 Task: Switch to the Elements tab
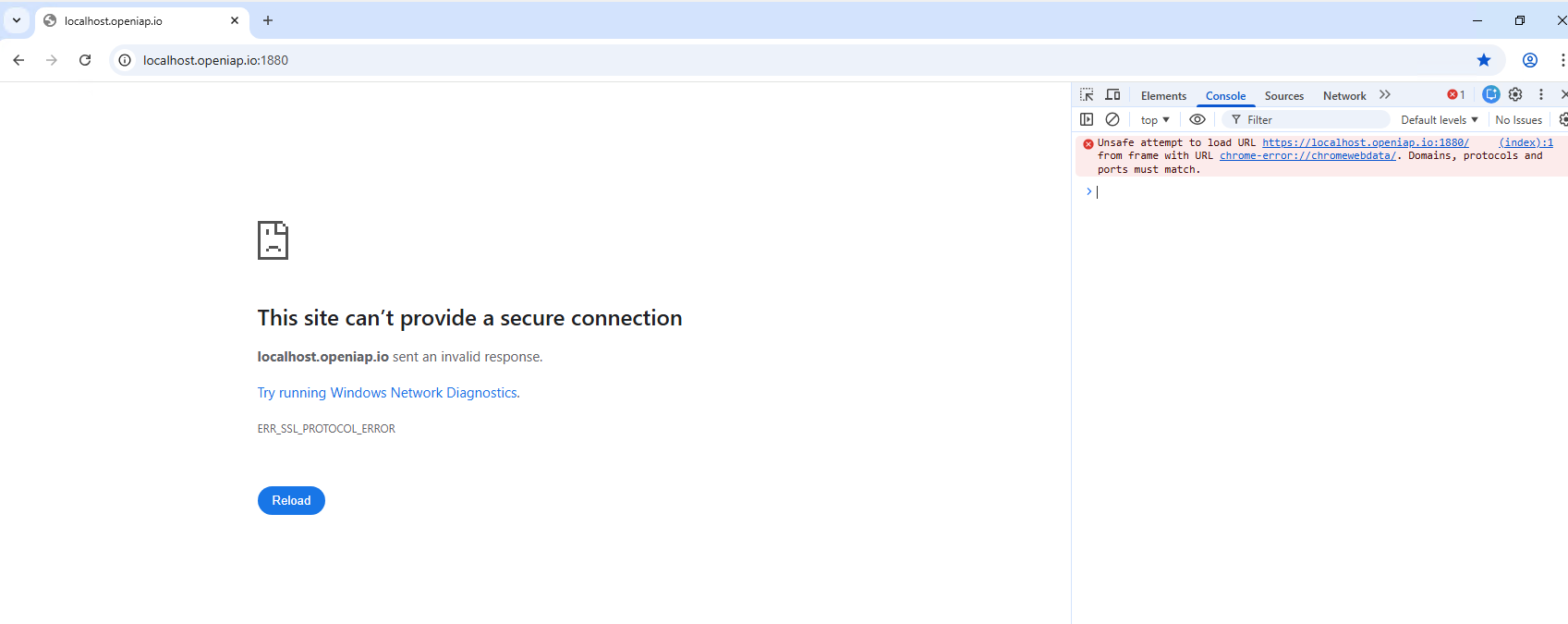pyautogui.click(x=1163, y=96)
